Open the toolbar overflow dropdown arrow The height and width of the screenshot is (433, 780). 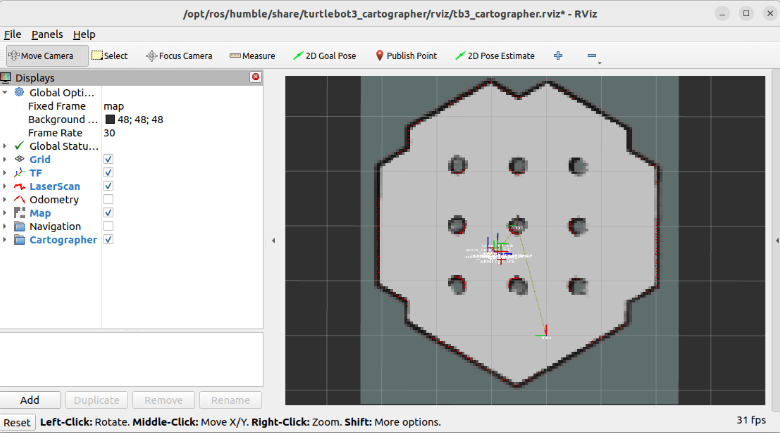click(599, 63)
